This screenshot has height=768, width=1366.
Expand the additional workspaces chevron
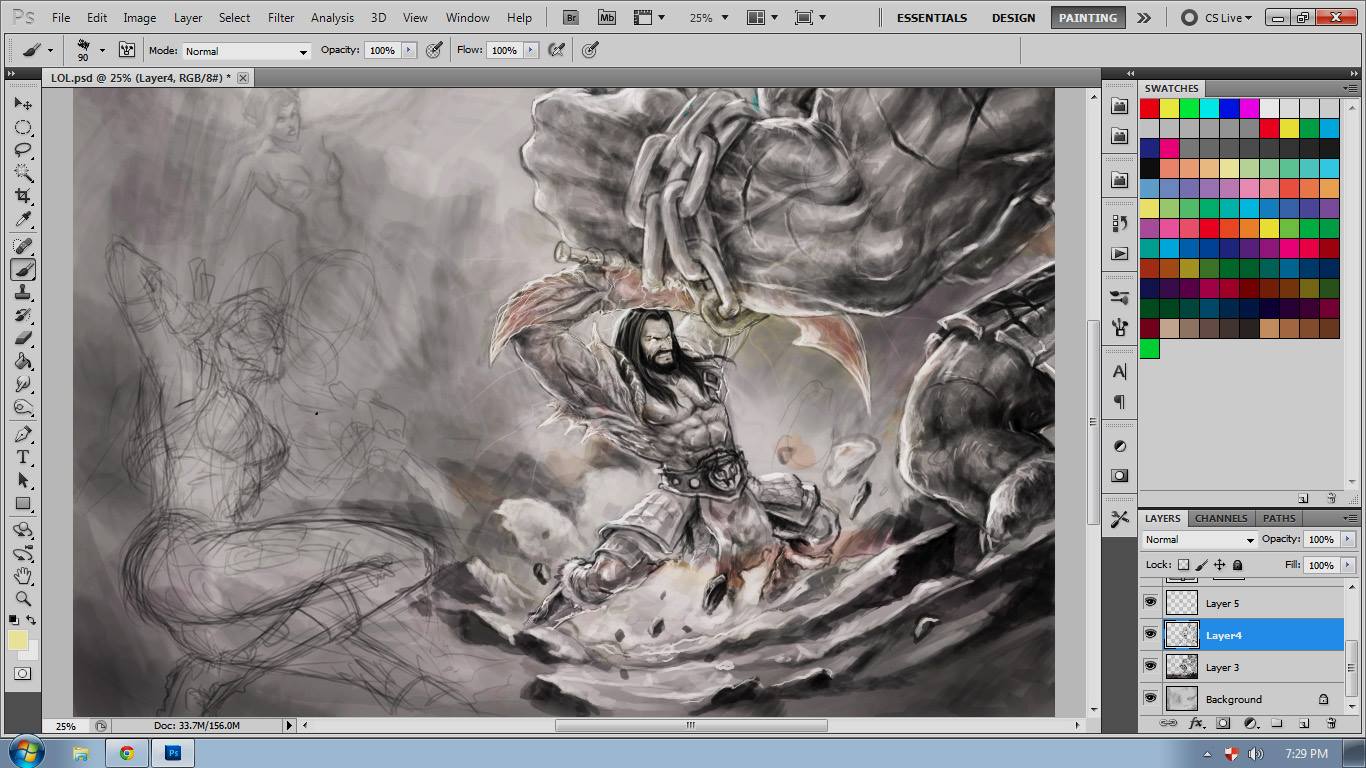[x=1144, y=18]
